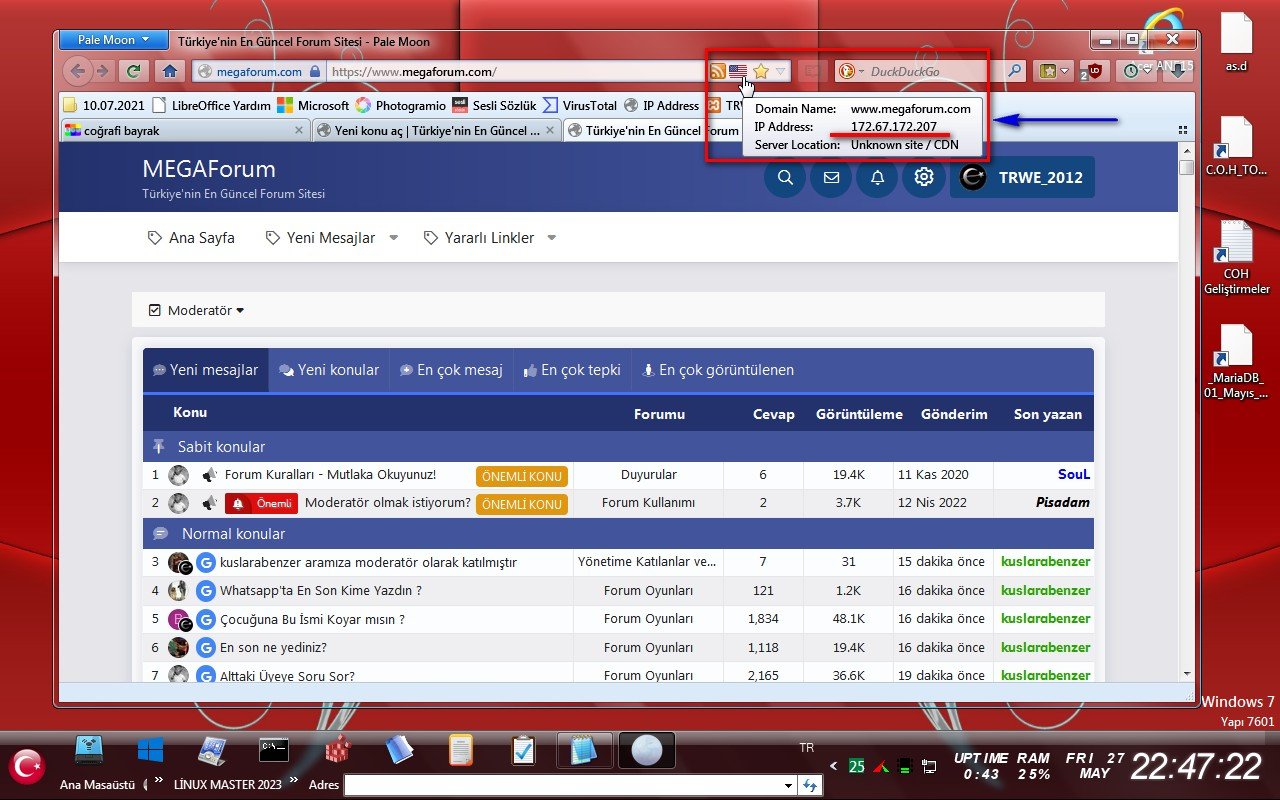Open the Windows Start orb with Turkish flag

click(27, 765)
